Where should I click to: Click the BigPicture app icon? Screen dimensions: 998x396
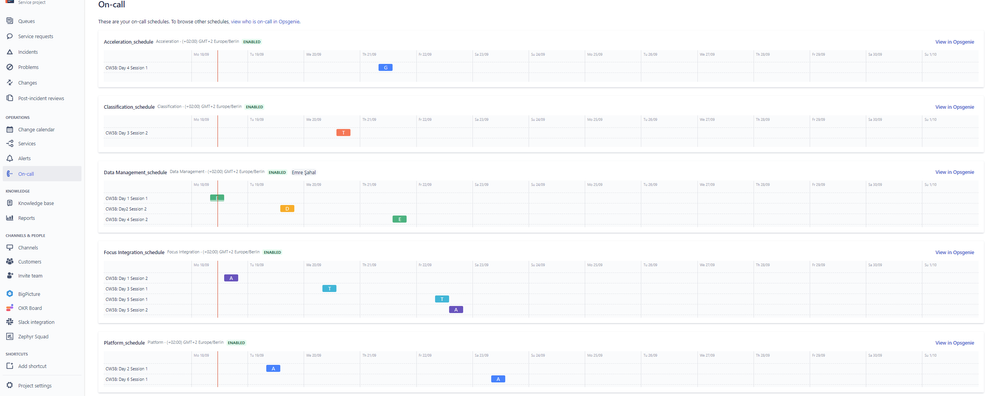click(x=10, y=294)
